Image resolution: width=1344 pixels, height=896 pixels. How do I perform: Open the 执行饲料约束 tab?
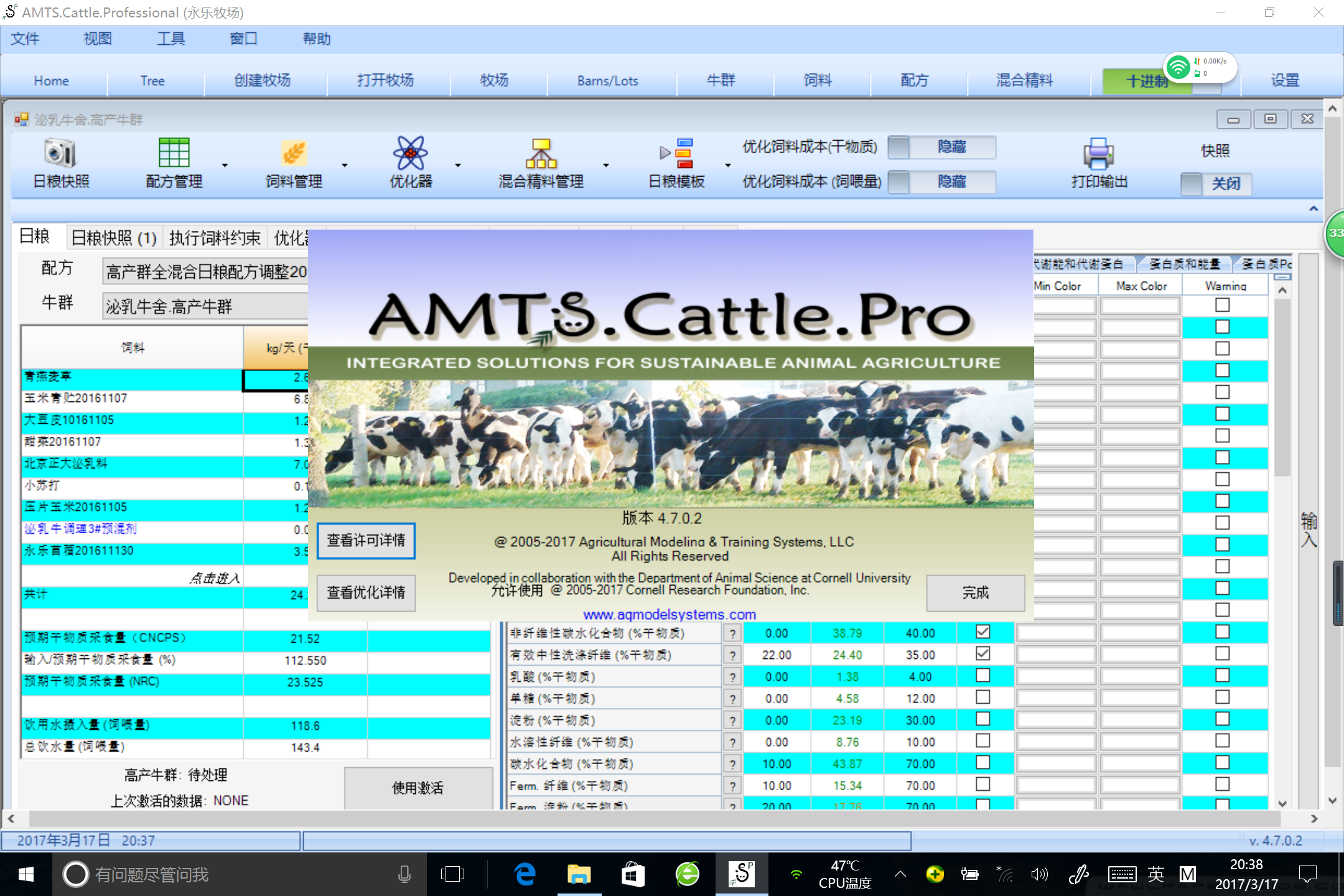pyautogui.click(x=215, y=238)
